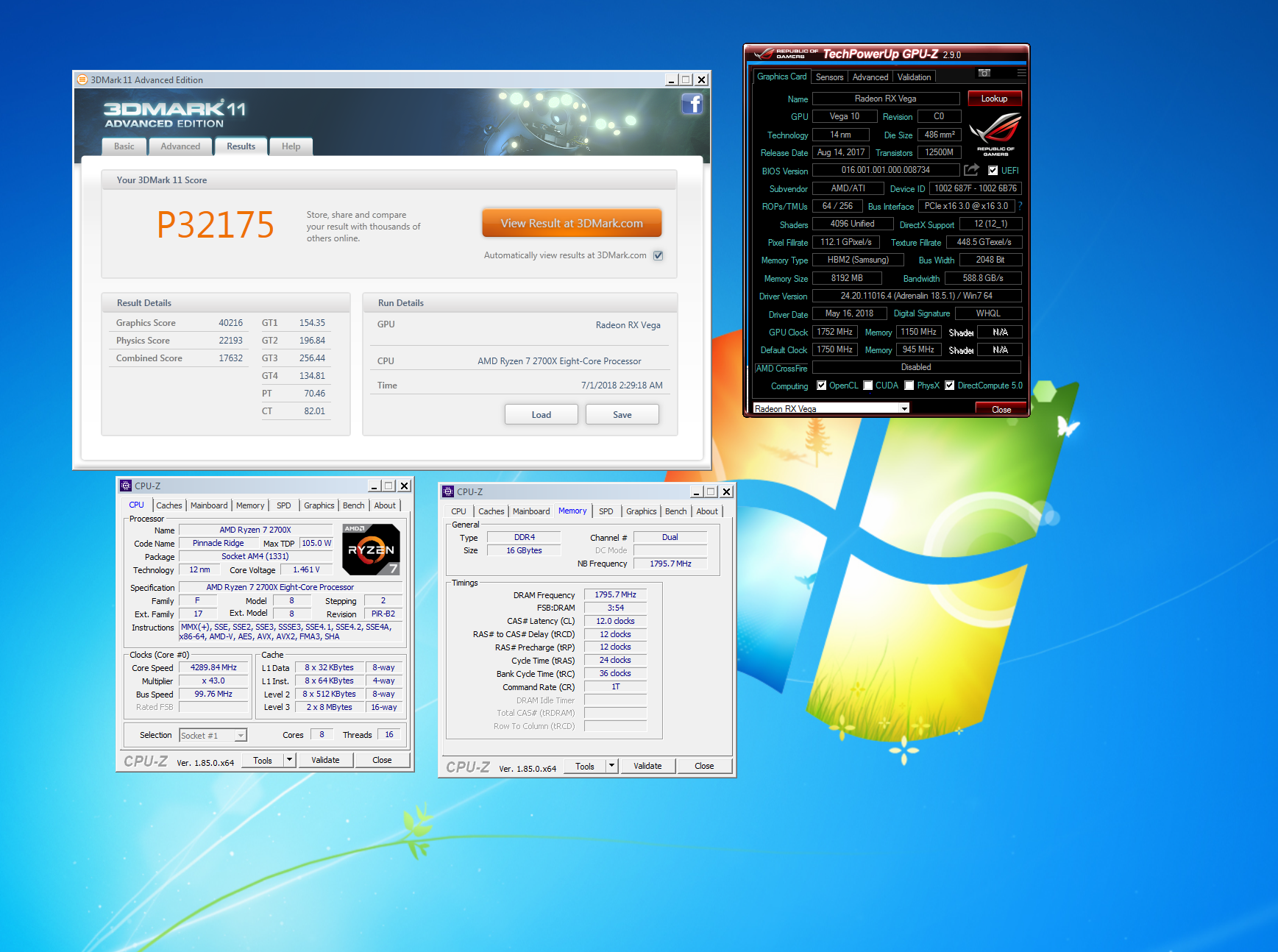
Task: Click the Ryzen 7 logo in CPU-Z
Action: click(371, 550)
